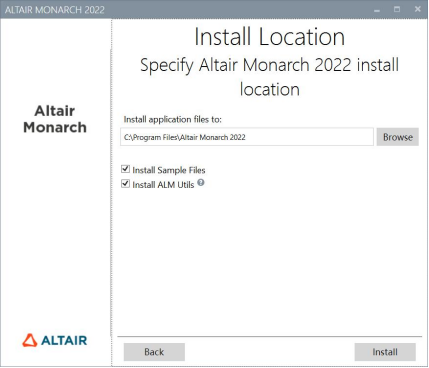Uncheck Install Sample Files checkbox

click(x=125, y=169)
